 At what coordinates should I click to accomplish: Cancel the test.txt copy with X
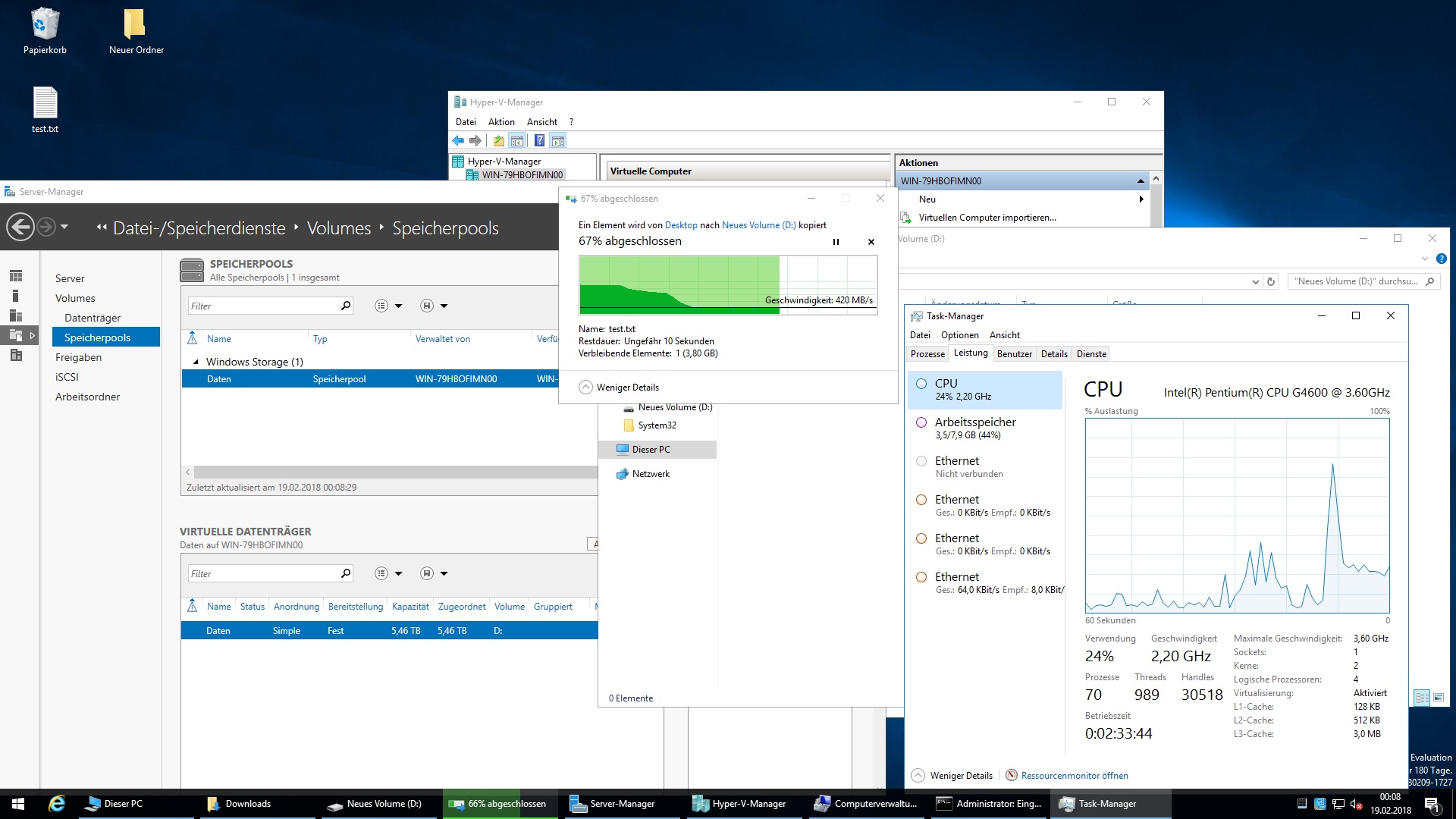click(x=871, y=242)
